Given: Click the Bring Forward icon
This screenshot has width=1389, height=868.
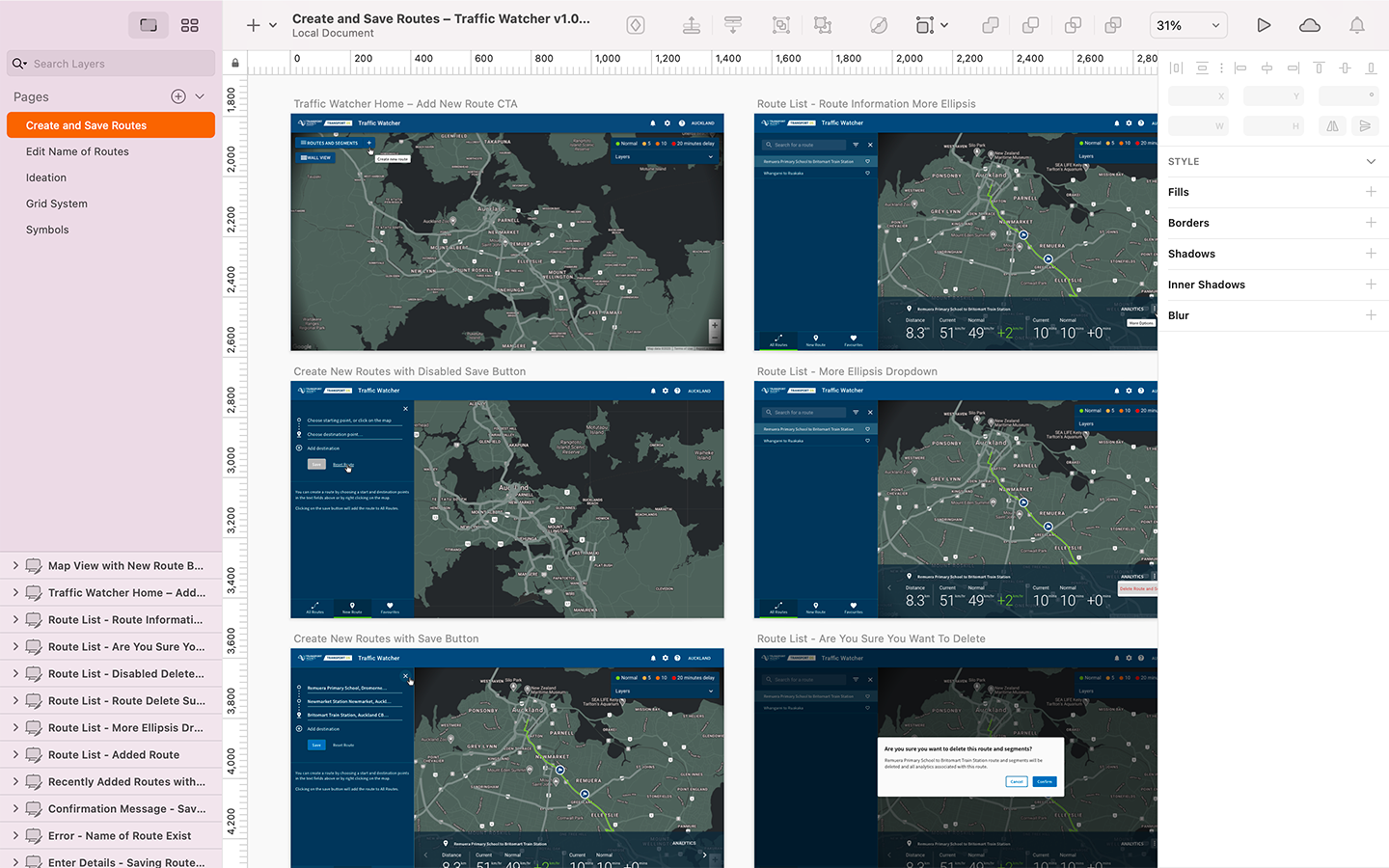Looking at the screenshot, I should (x=692, y=25).
